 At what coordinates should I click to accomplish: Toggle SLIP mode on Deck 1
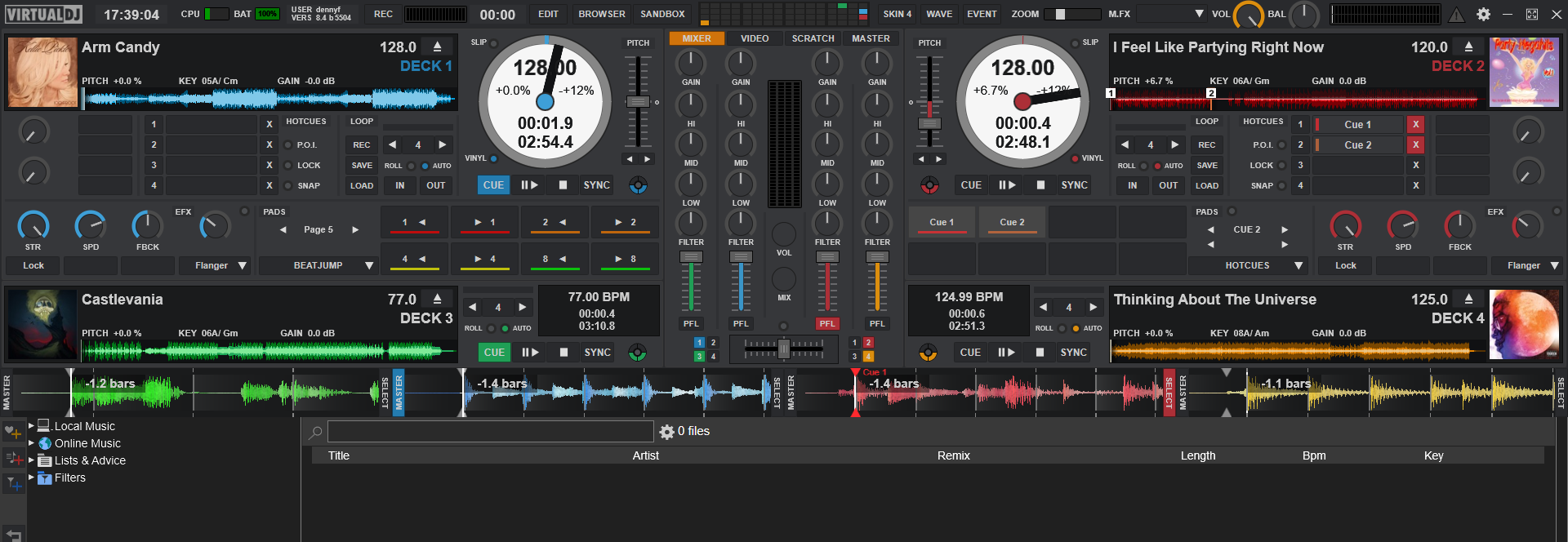coord(493,43)
